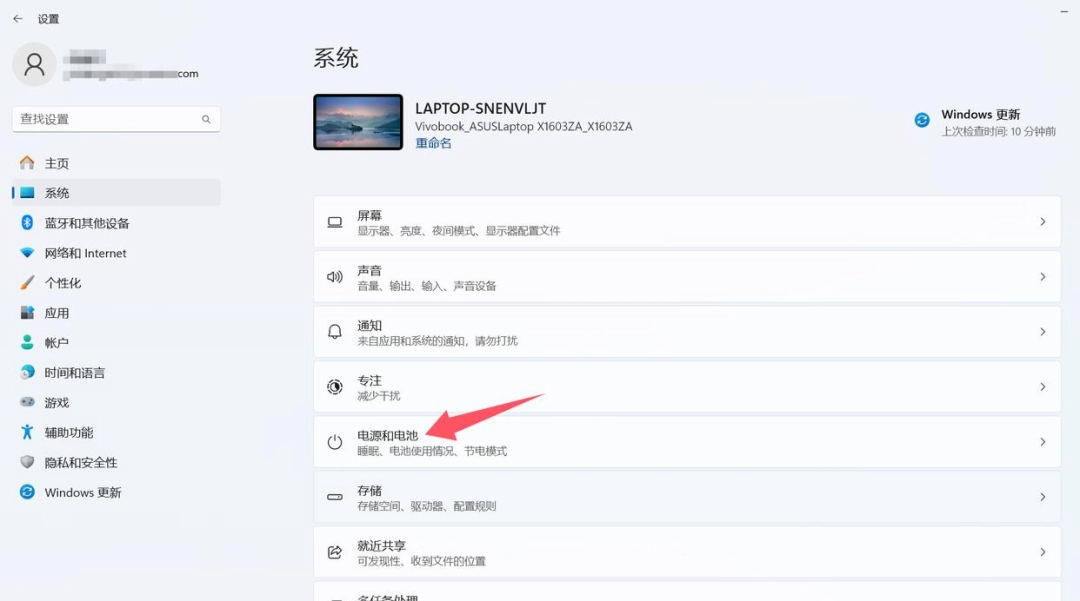Screen dimensions: 1080x601
Task: Click the 帐户 person icon
Action: (27, 342)
